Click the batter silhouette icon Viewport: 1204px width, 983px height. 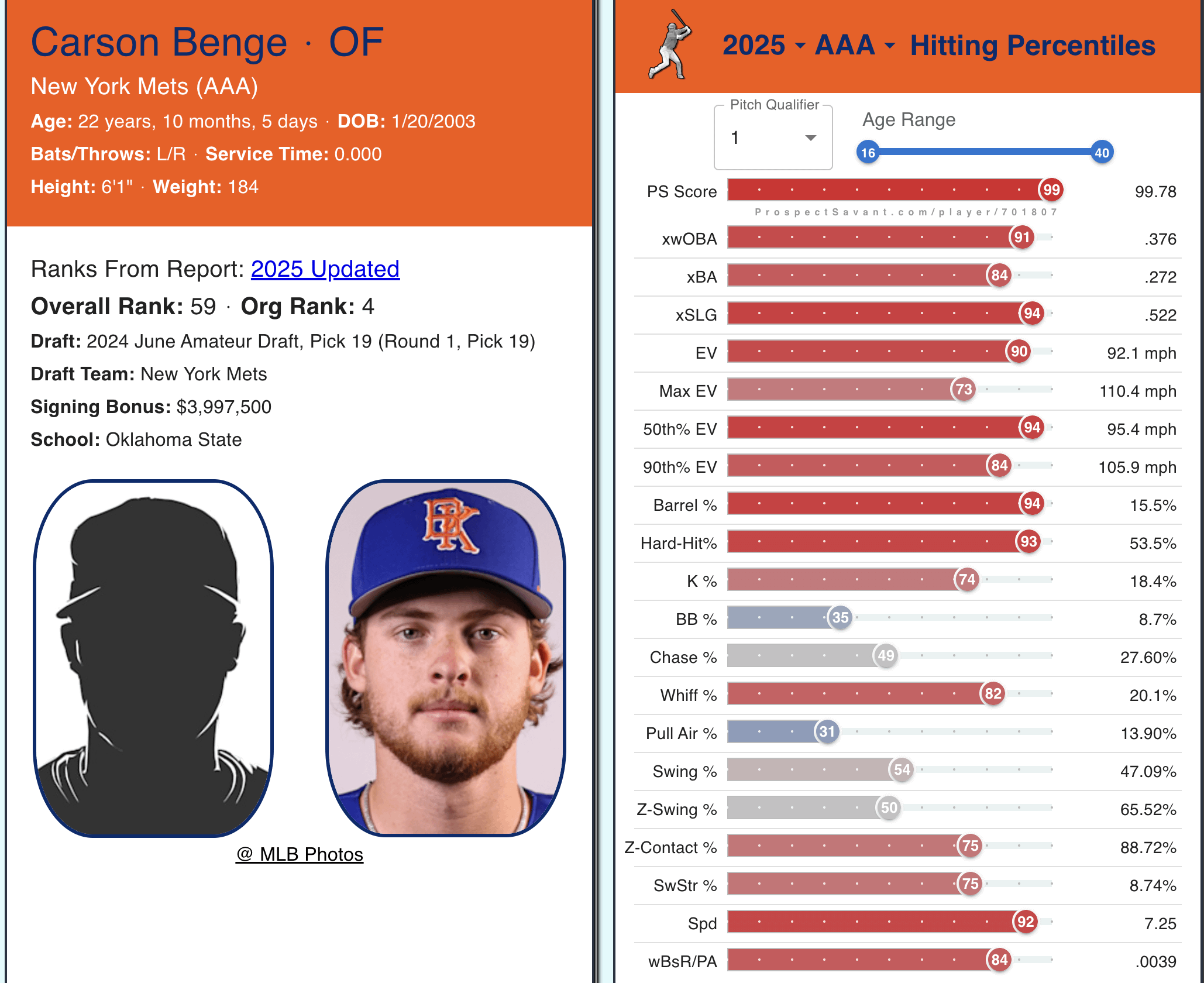click(x=670, y=44)
